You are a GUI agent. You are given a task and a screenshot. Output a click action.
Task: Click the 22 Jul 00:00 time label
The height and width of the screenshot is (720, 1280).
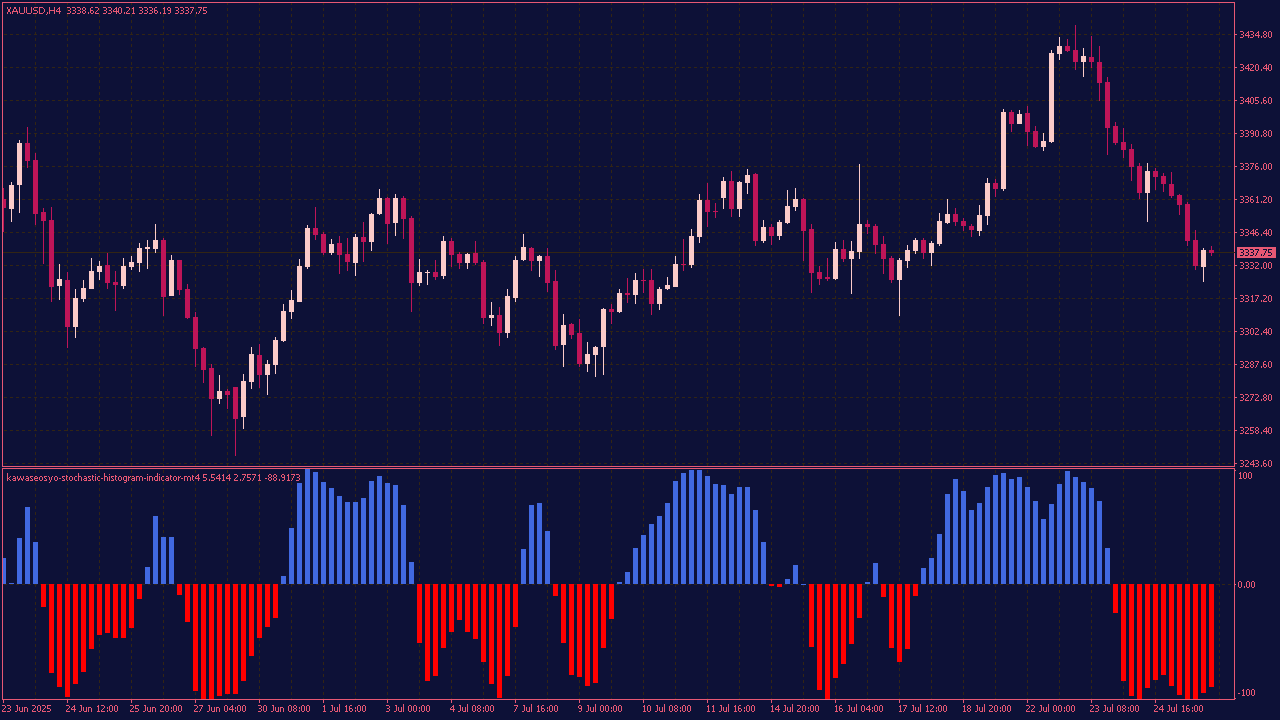click(1050, 709)
